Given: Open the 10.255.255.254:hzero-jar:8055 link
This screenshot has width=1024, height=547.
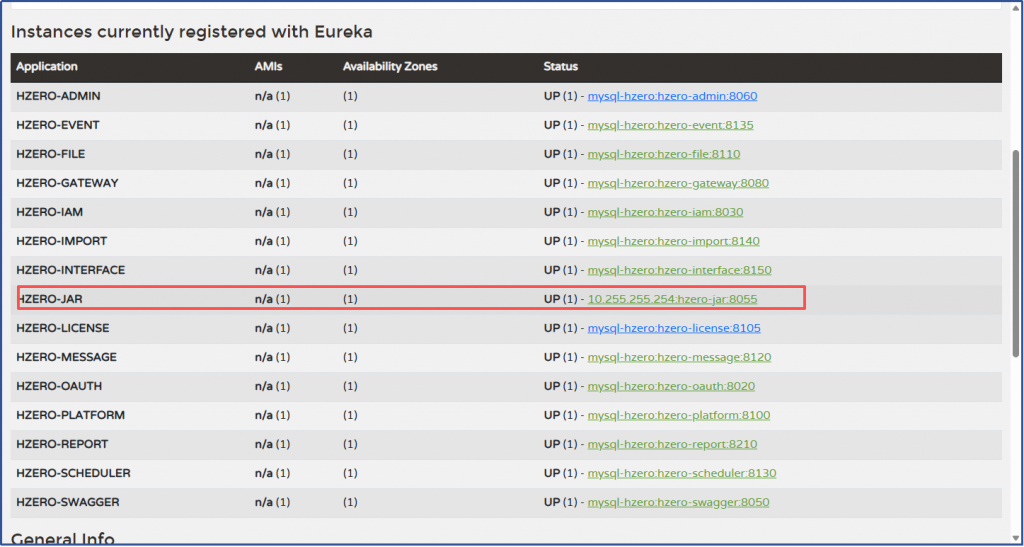Looking at the screenshot, I should point(672,299).
